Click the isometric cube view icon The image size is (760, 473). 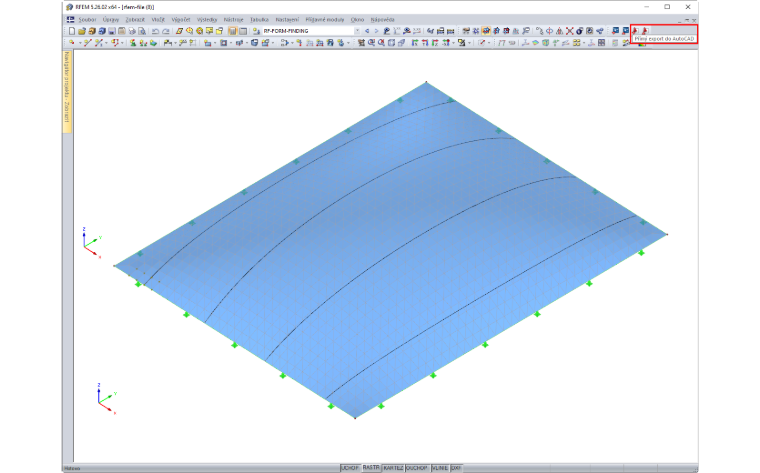tap(391, 43)
